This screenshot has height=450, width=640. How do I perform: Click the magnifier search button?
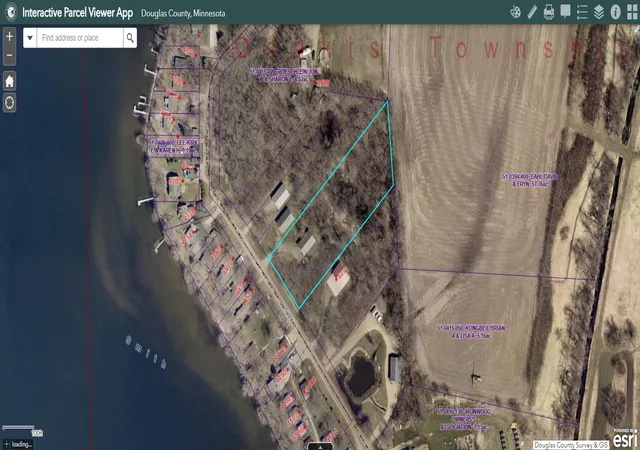(x=130, y=38)
